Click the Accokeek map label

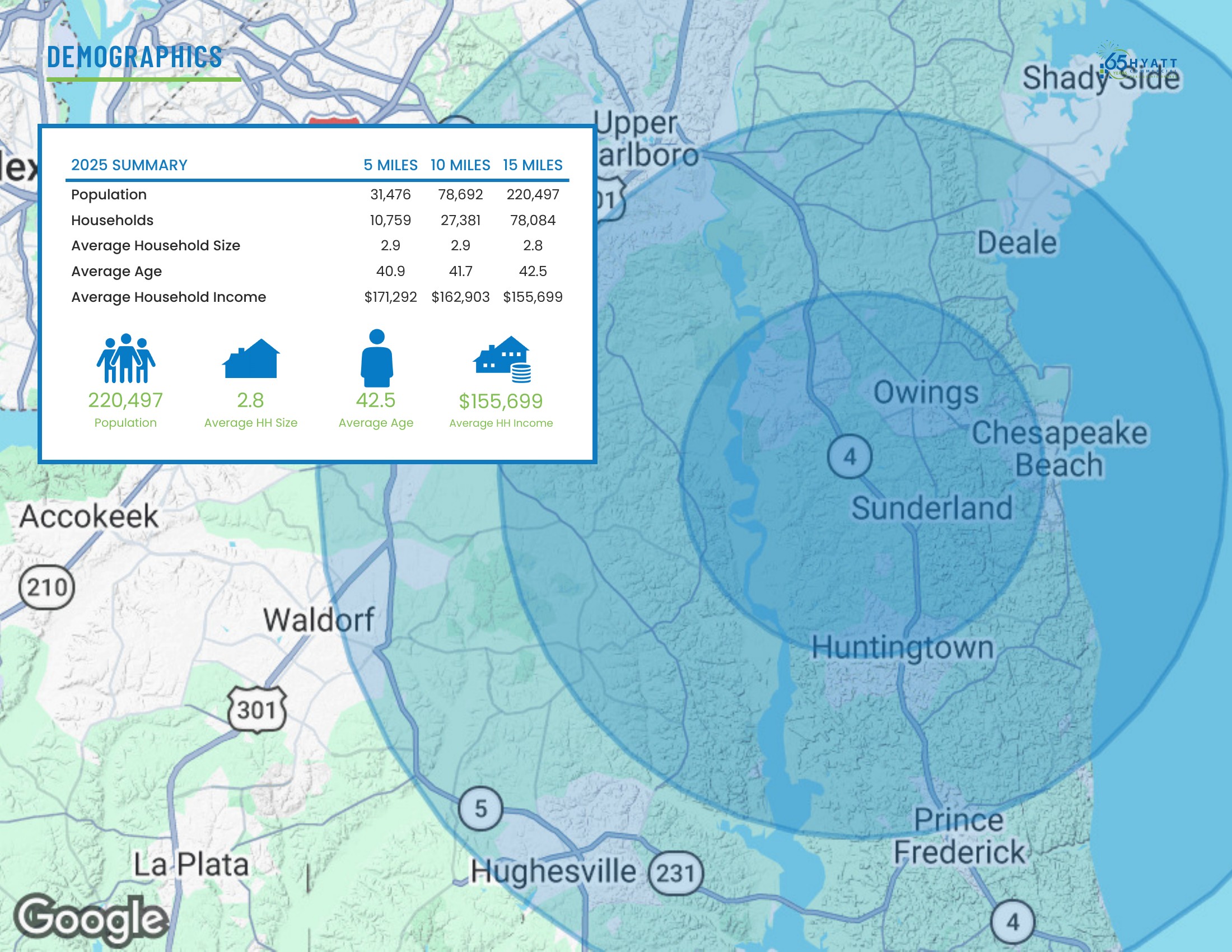coord(88,516)
